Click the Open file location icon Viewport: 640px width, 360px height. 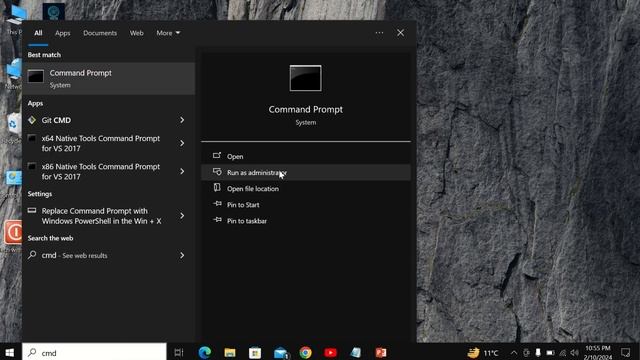[x=217, y=188]
